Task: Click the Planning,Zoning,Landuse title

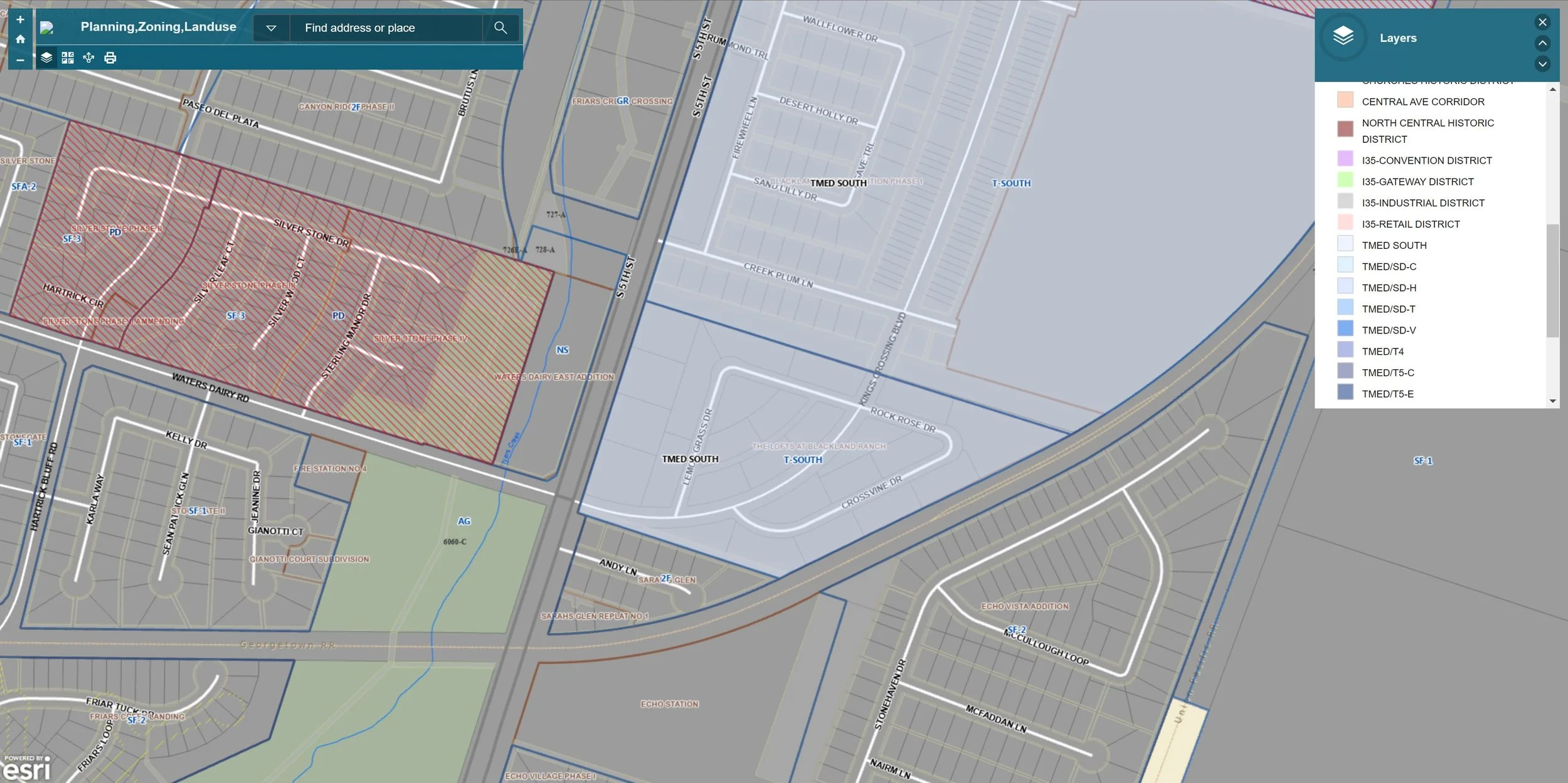Action: (x=158, y=27)
